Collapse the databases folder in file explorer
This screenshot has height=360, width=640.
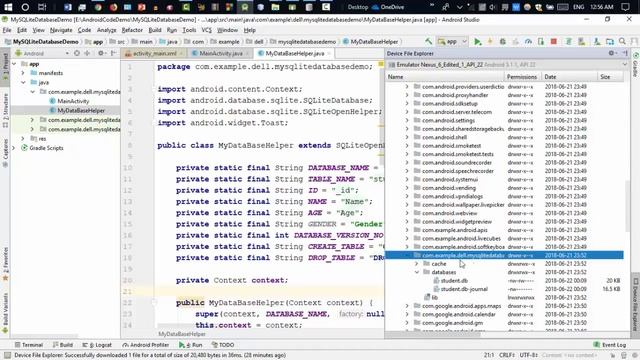point(417,272)
